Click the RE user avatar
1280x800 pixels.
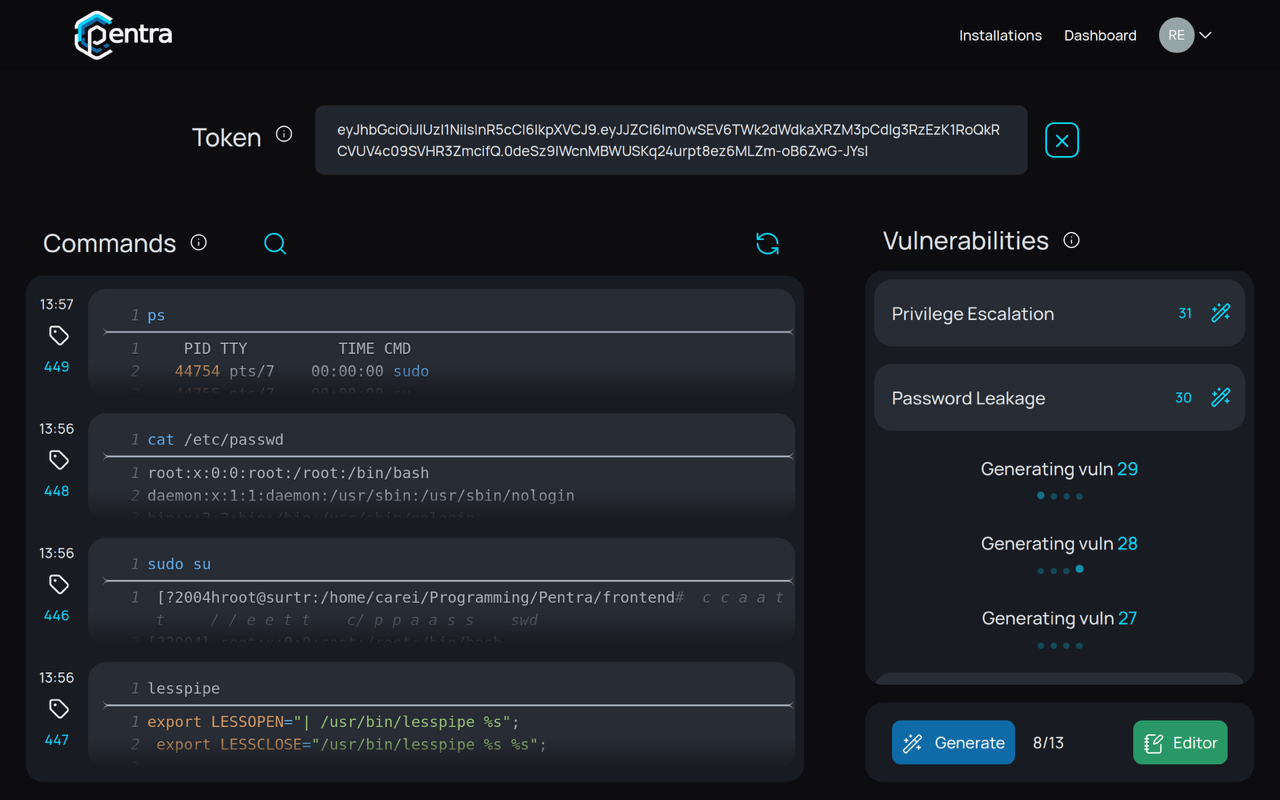point(1176,35)
